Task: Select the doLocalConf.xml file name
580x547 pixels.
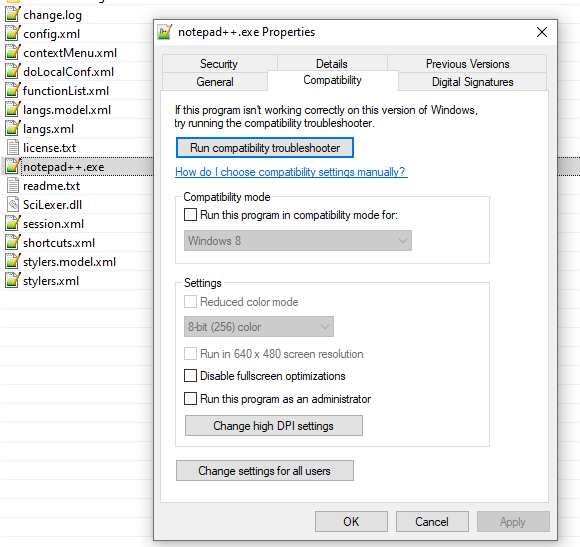Action: point(68,72)
